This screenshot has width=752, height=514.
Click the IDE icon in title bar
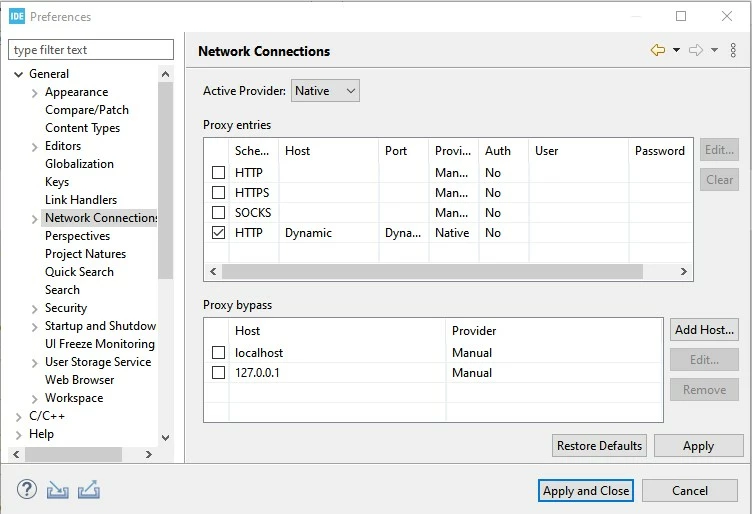(x=17, y=16)
